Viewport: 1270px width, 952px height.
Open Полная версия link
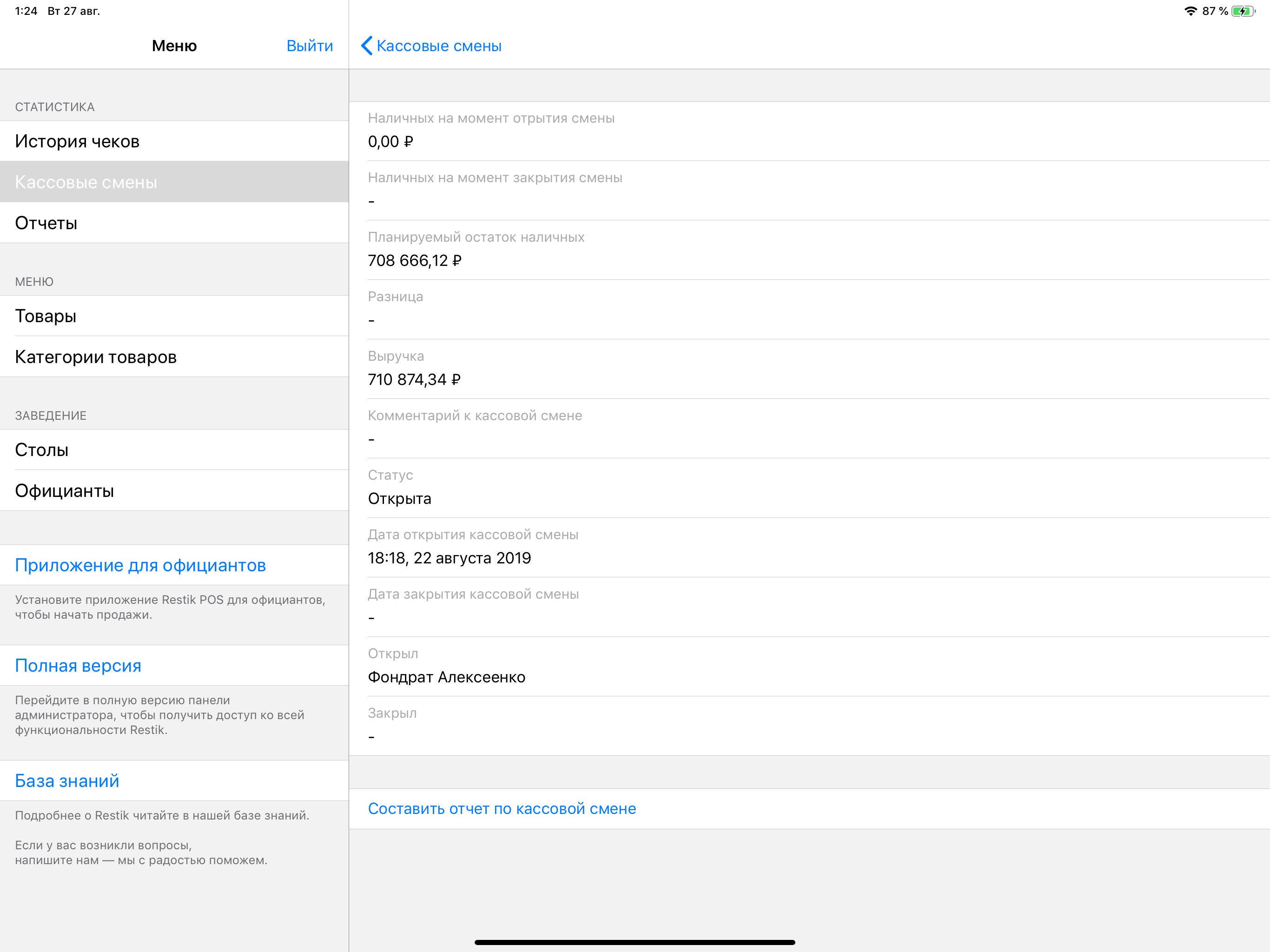tap(78, 666)
